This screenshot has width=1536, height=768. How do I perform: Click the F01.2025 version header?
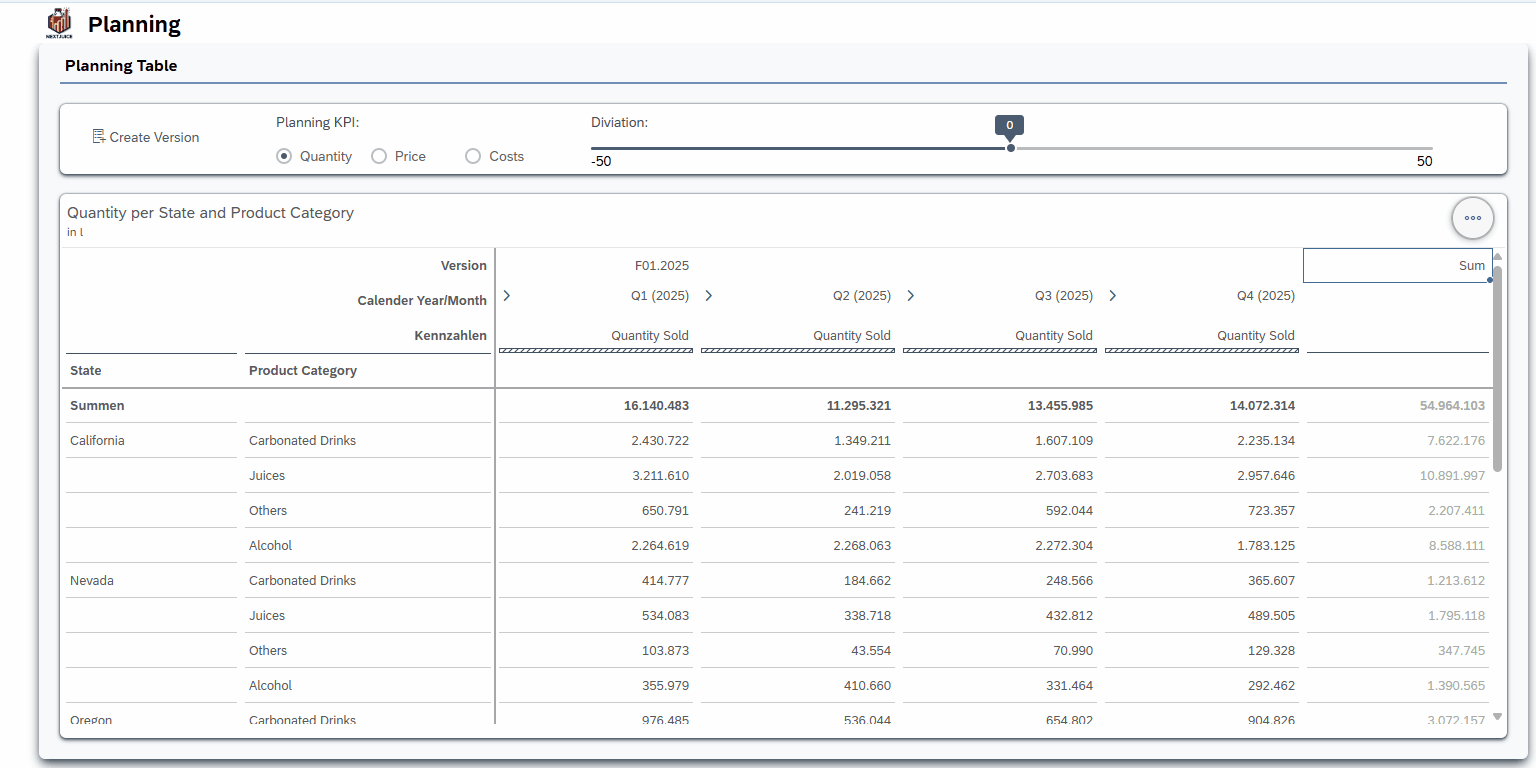(661, 266)
